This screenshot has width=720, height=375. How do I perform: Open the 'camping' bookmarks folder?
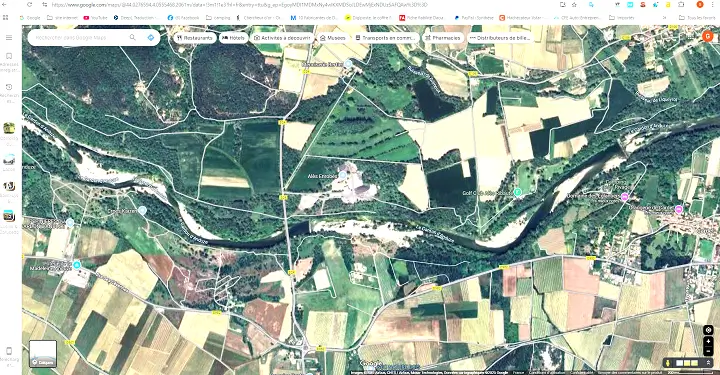[218, 17]
